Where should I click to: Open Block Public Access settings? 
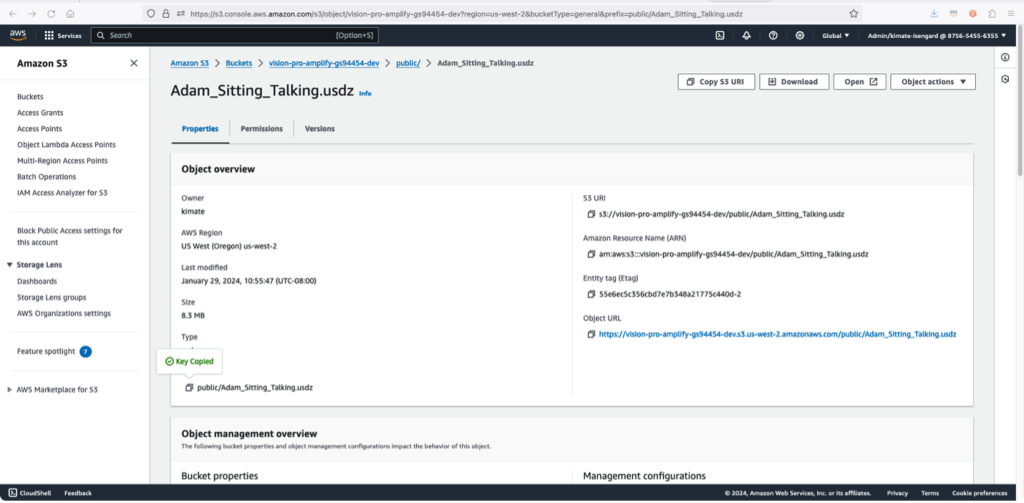70,236
